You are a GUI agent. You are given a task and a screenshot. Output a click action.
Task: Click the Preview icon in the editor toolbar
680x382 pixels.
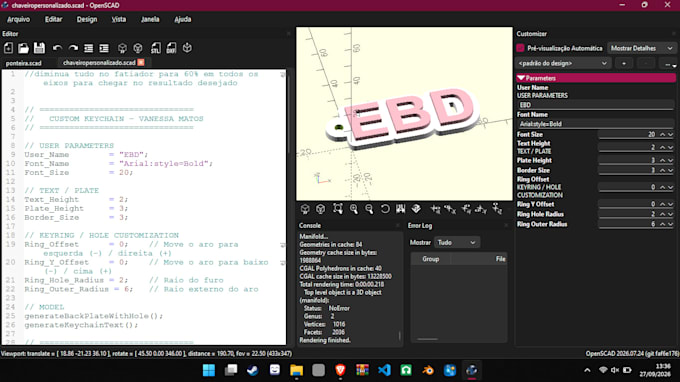[122, 48]
